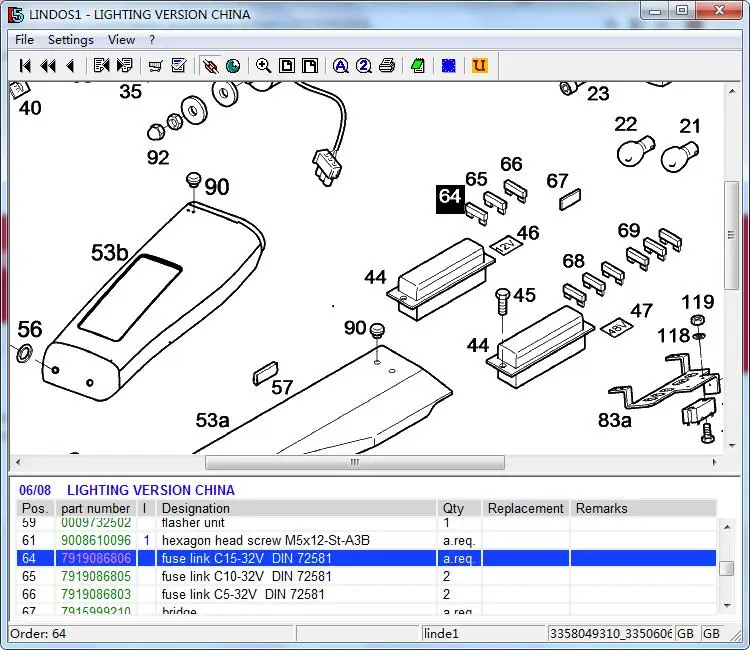
Task: Open the Settings menu
Action: (70, 40)
